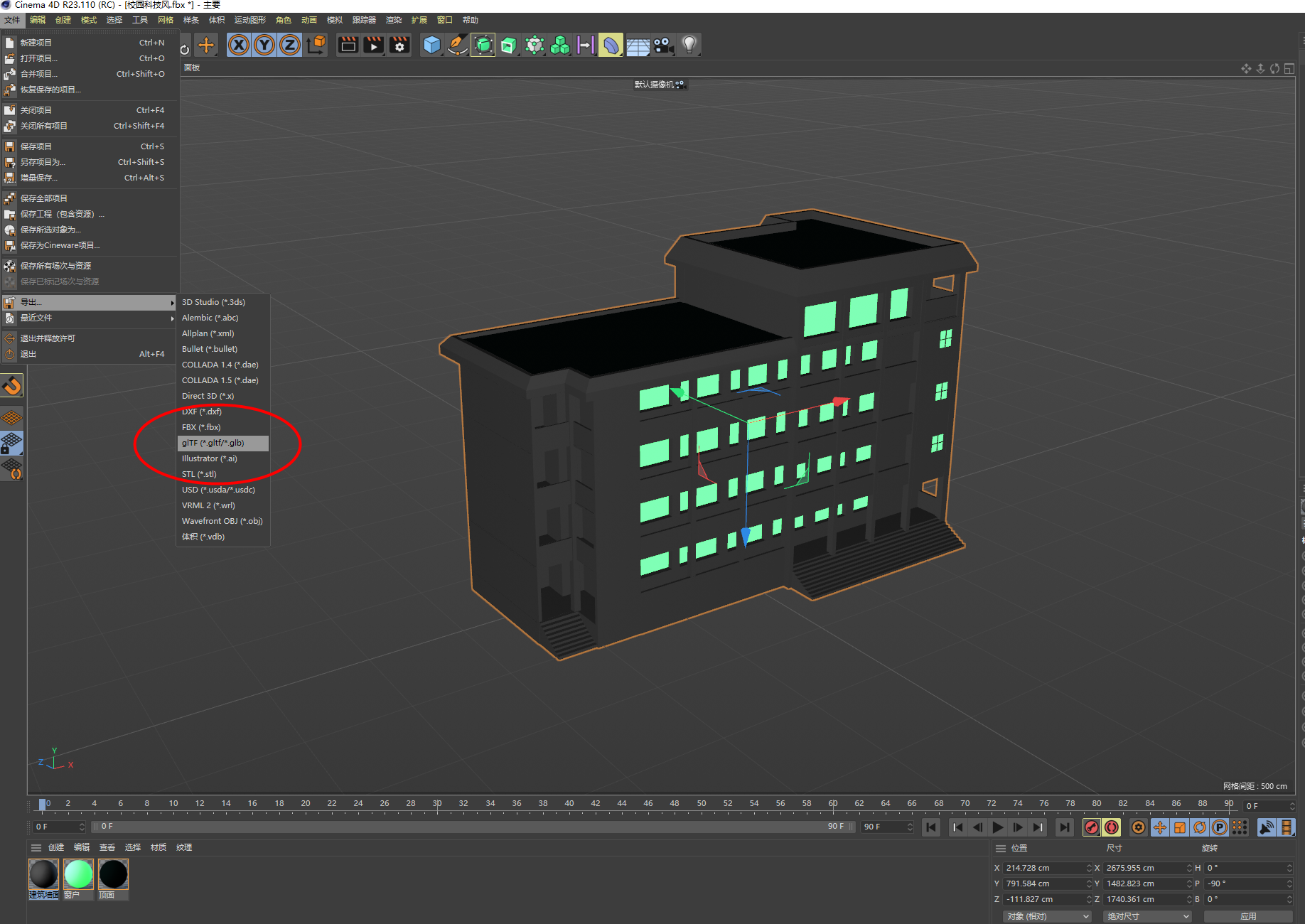Click the camera object icon
The image size is (1305, 924).
[663, 45]
